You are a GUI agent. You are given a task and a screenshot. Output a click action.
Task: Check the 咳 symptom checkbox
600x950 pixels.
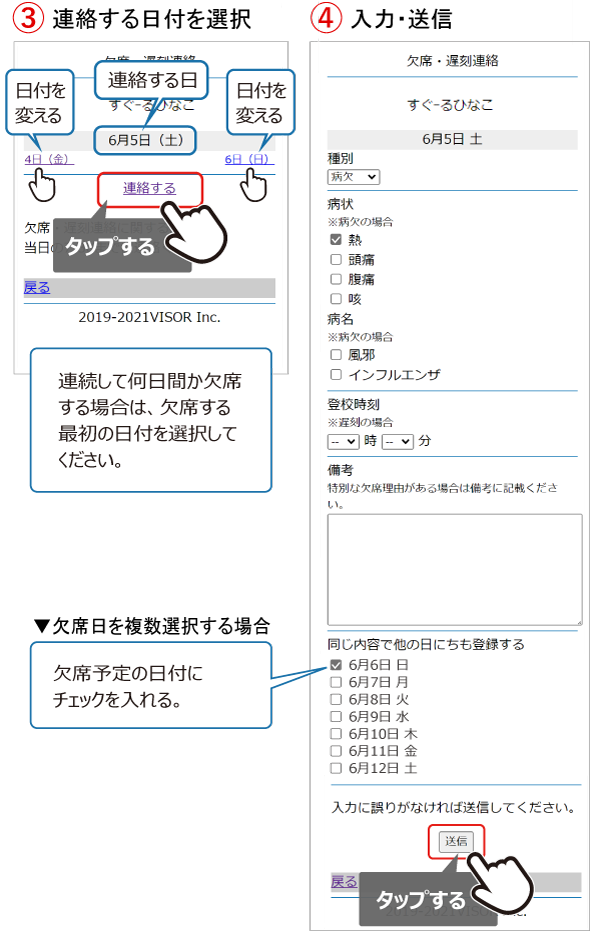(336, 299)
